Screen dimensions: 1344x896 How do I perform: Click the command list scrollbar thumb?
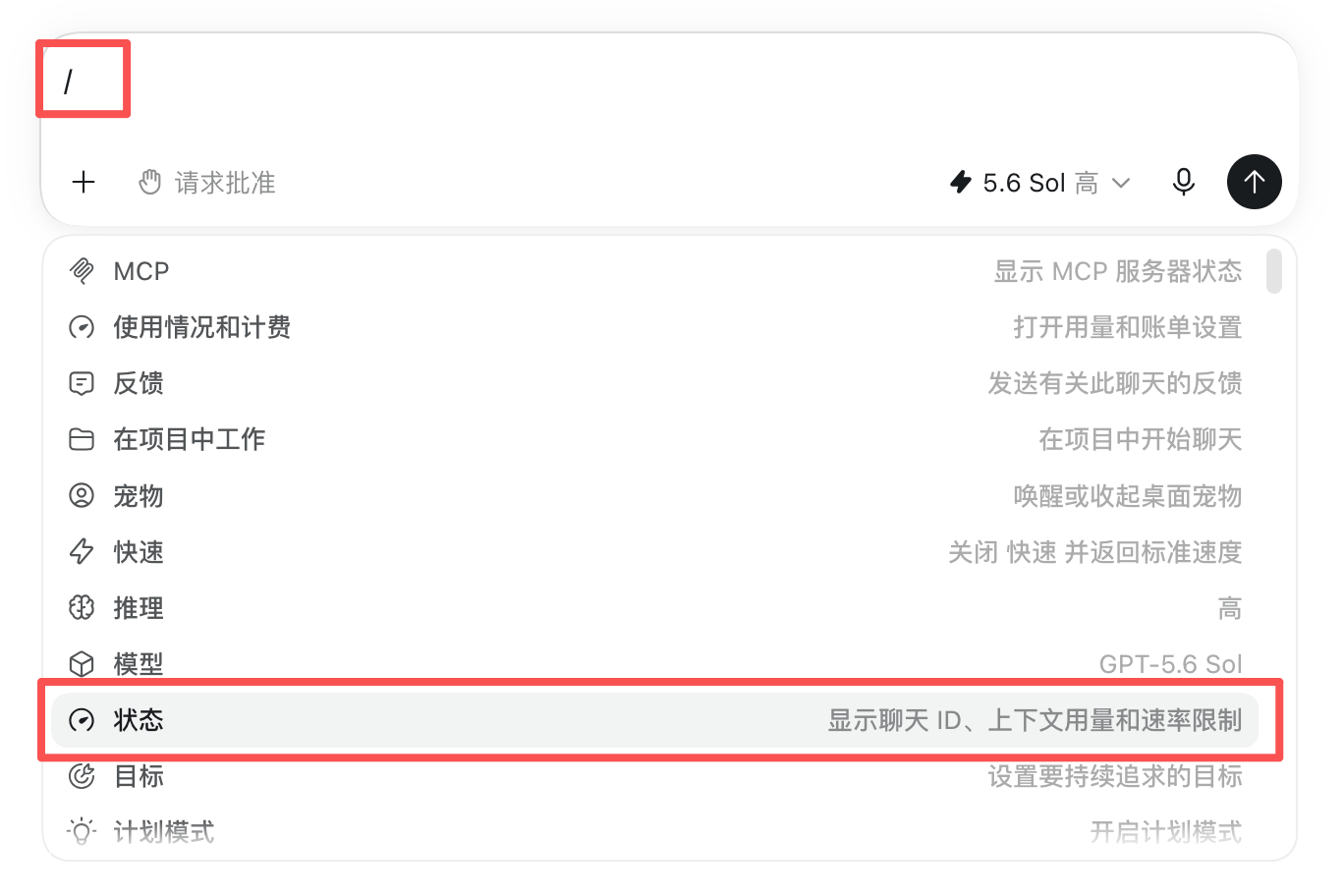pos(1274,271)
